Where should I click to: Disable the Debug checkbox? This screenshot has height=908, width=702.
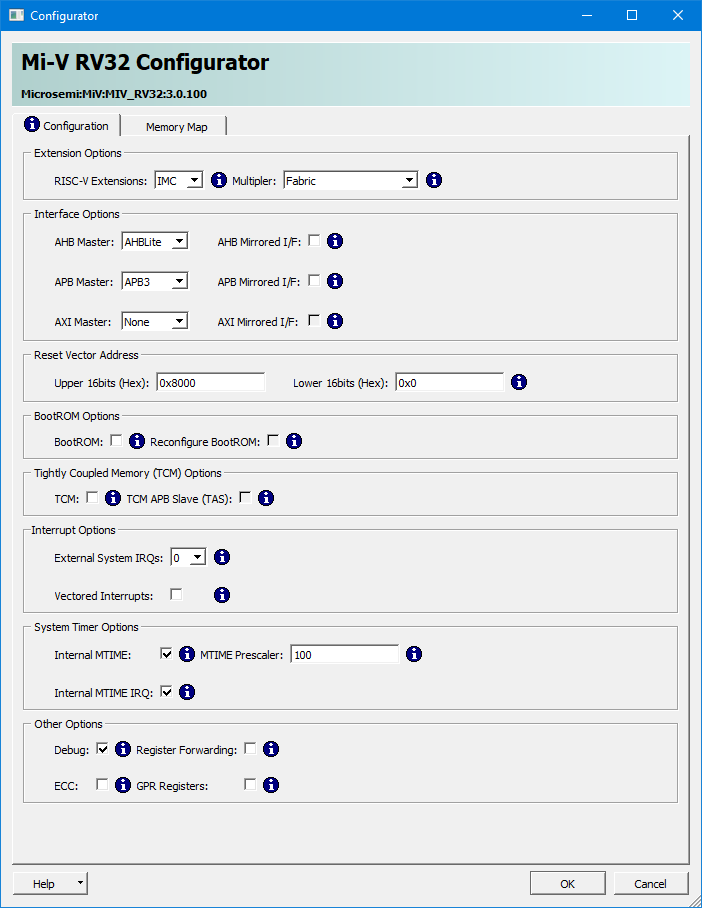tap(103, 749)
